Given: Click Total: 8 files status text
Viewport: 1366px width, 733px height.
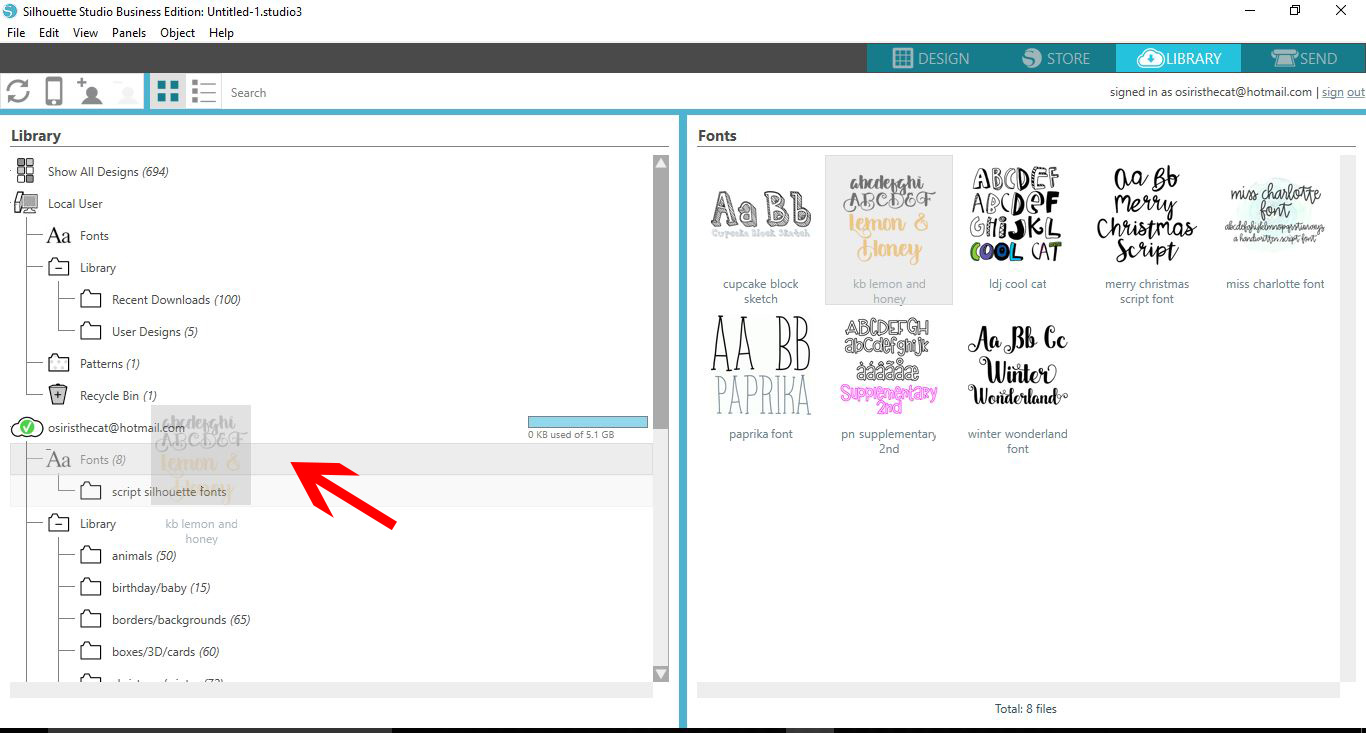Looking at the screenshot, I should (1025, 709).
